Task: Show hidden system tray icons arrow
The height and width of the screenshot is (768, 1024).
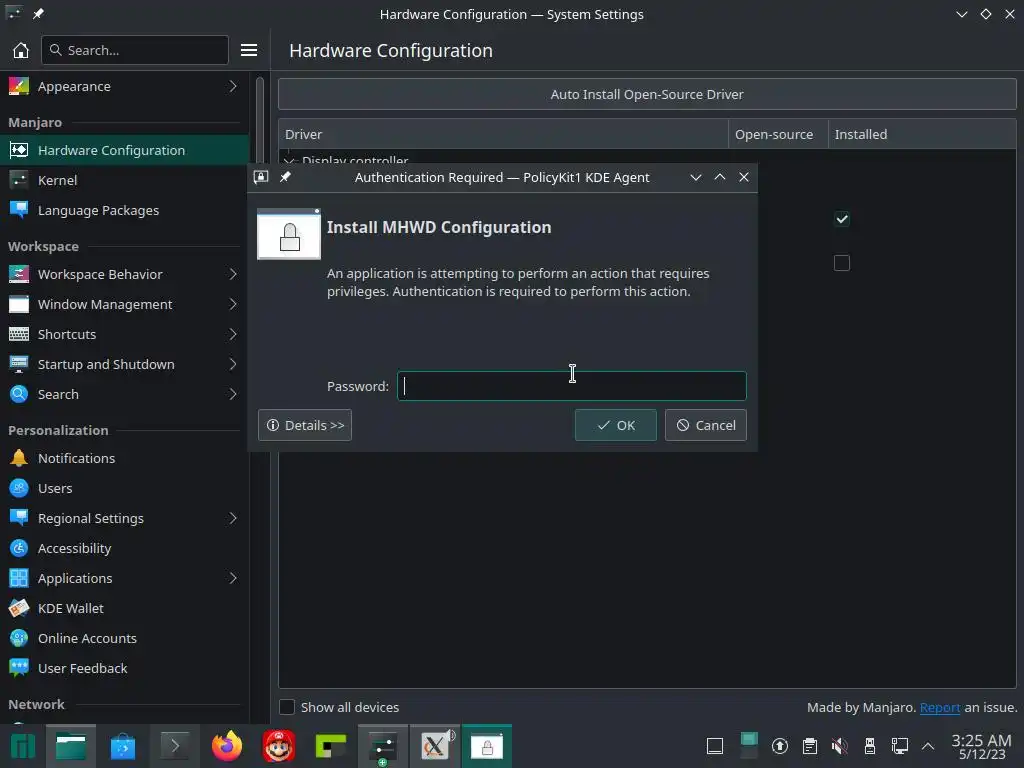Action: [x=928, y=746]
